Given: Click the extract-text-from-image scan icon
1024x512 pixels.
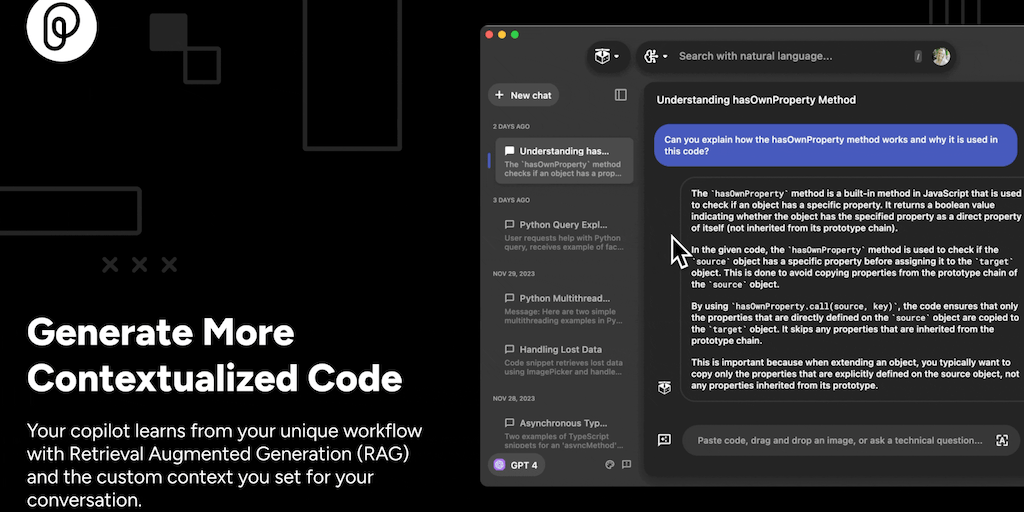Looking at the screenshot, I should (1002, 440).
